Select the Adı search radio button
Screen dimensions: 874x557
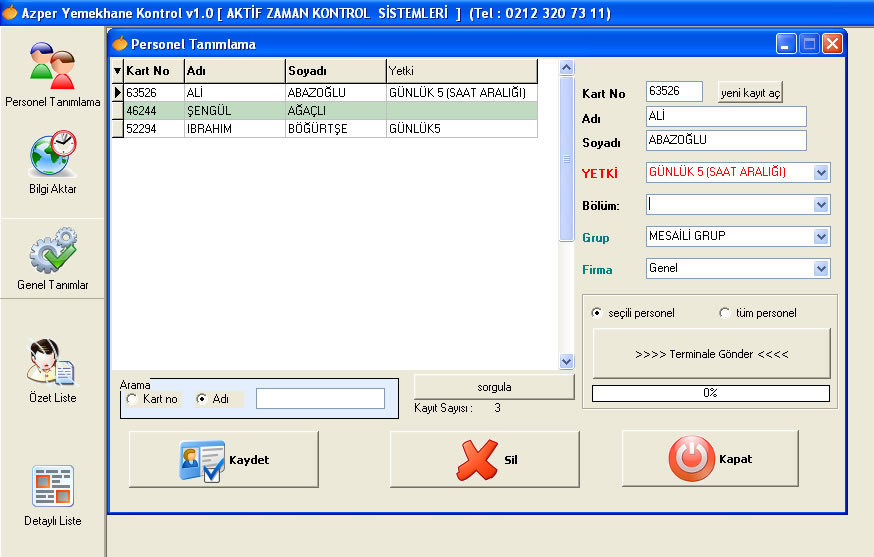point(202,399)
